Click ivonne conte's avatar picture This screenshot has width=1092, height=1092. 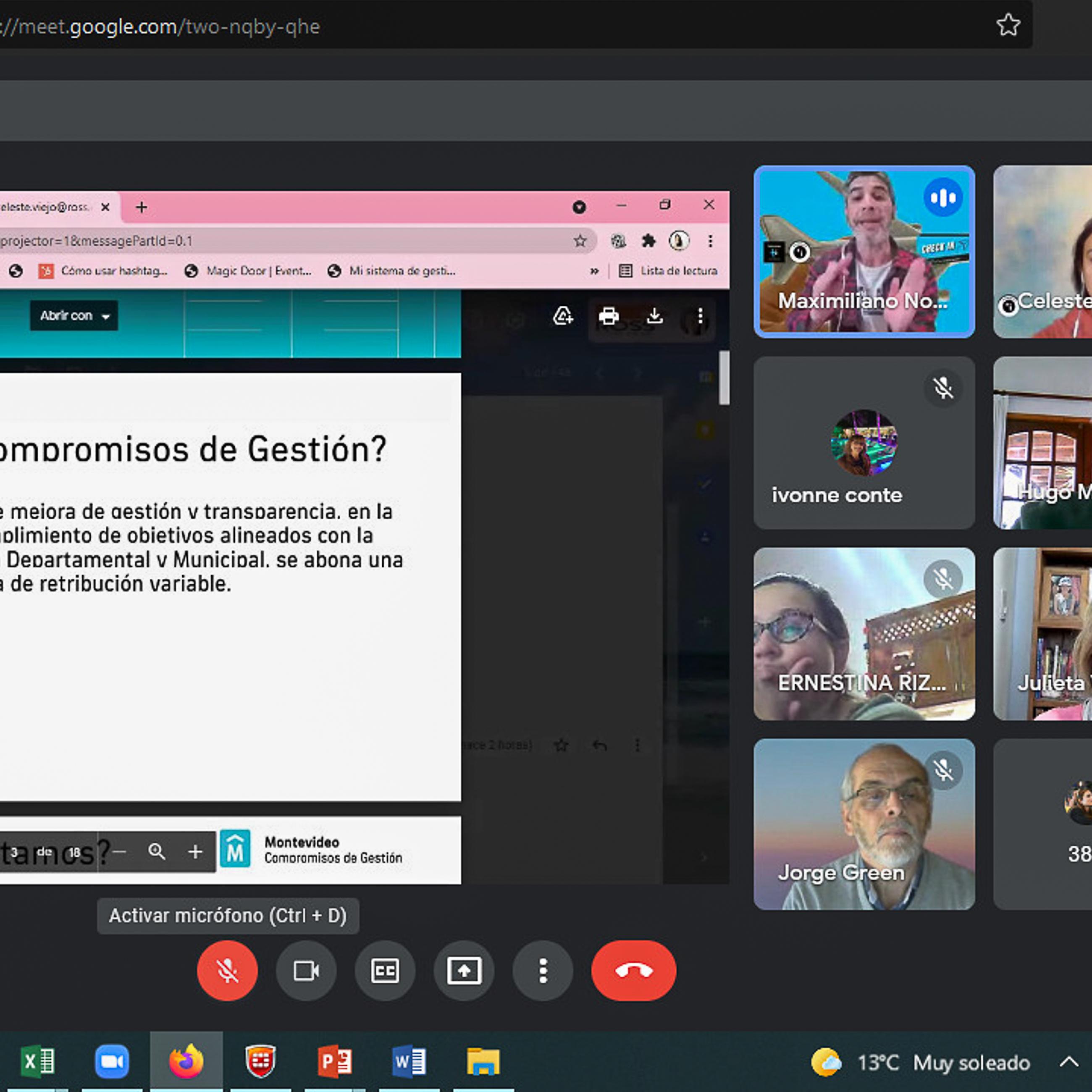tap(864, 443)
